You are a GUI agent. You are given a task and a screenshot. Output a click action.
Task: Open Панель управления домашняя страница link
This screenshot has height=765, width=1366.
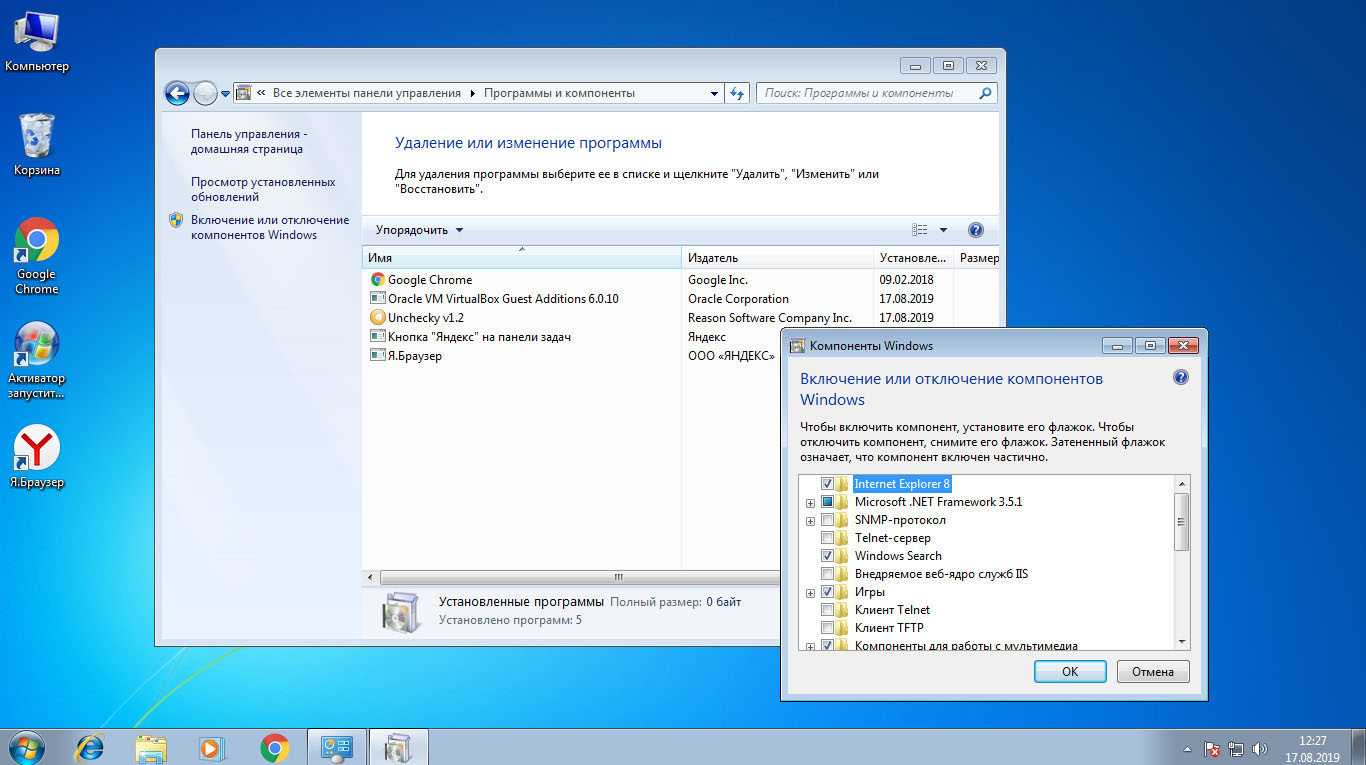pos(249,141)
